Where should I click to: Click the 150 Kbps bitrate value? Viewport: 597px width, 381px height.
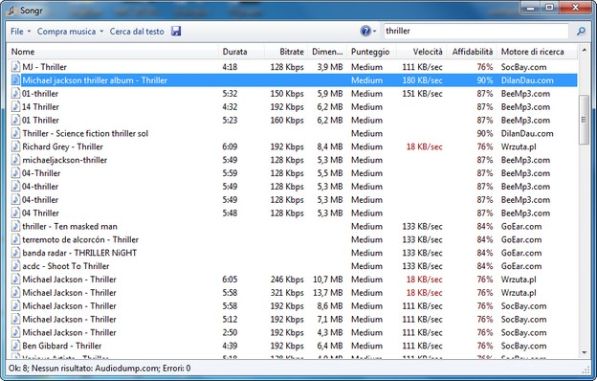(287, 94)
